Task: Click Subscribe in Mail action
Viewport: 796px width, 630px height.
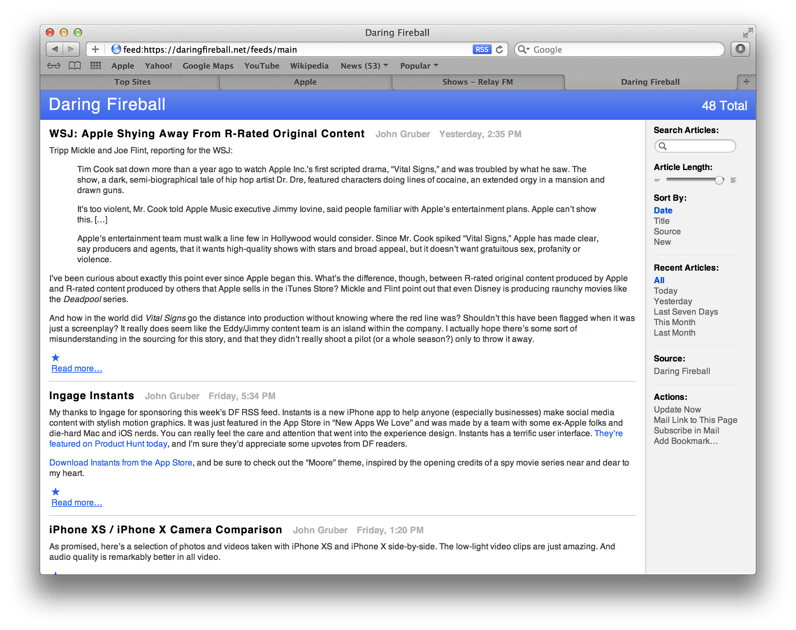Action: [686, 430]
